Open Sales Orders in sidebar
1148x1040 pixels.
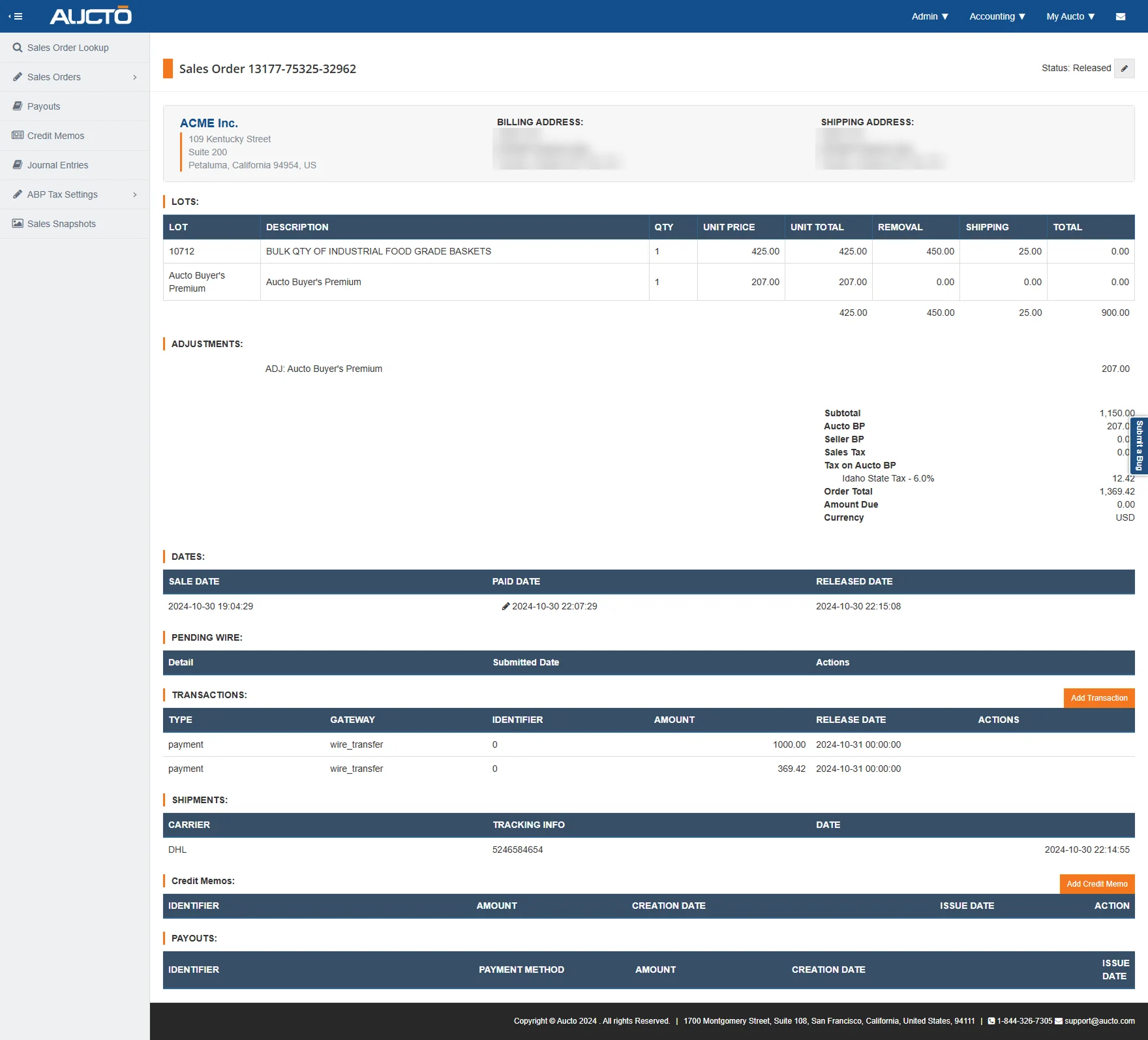click(x=75, y=77)
